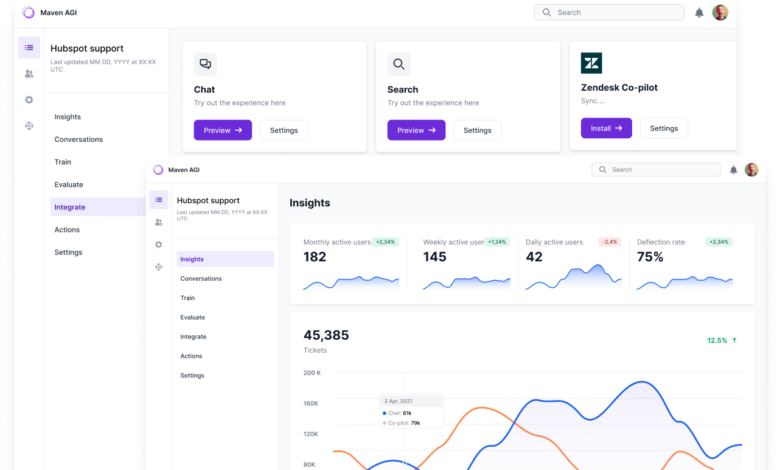Open Evaluate in the front window menu
The height and width of the screenshot is (470, 780).
coord(193,317)
